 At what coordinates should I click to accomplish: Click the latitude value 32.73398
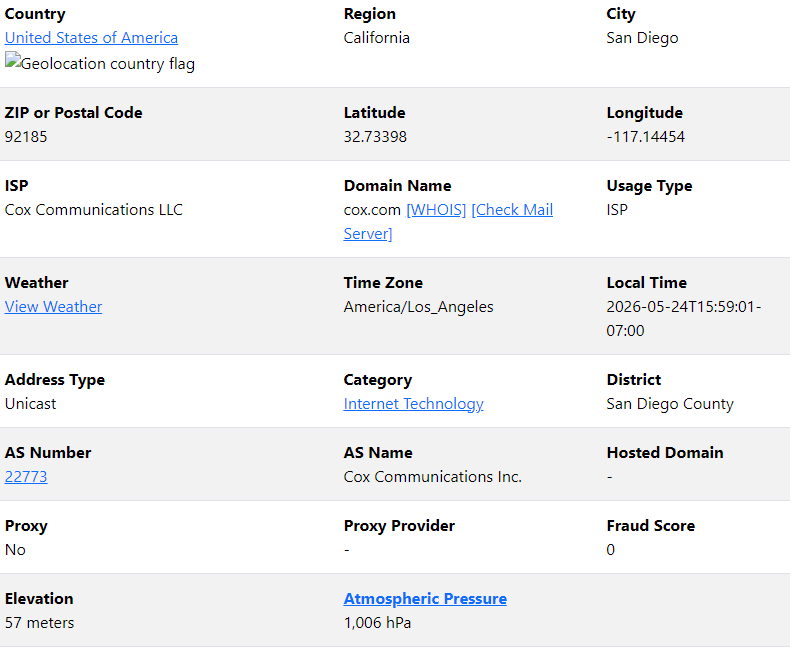(375, 137)
